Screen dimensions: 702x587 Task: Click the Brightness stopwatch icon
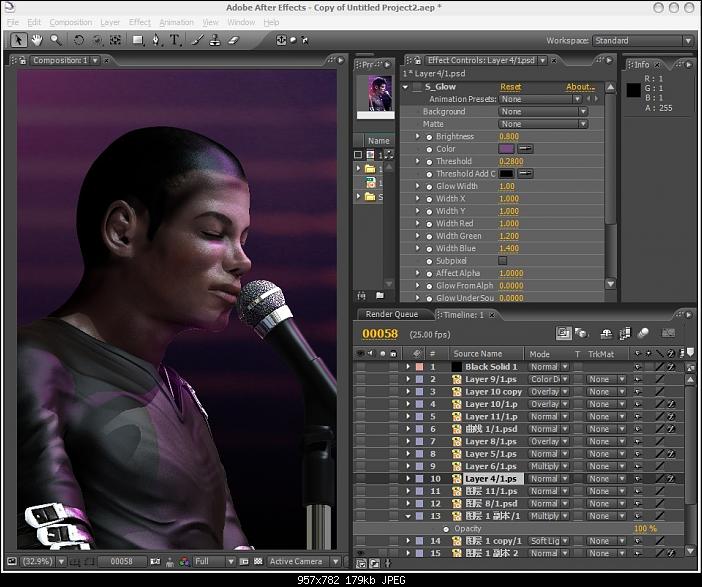pos(429,137)
